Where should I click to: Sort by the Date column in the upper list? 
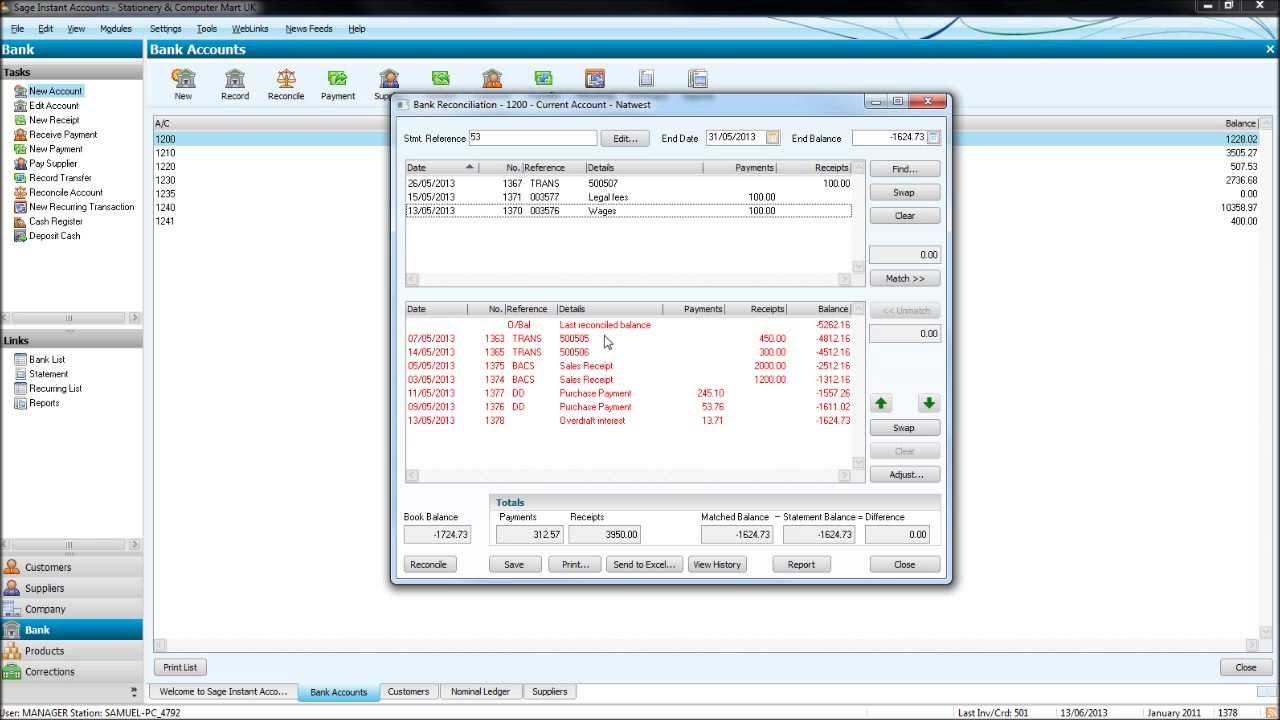tap(441, 168)
